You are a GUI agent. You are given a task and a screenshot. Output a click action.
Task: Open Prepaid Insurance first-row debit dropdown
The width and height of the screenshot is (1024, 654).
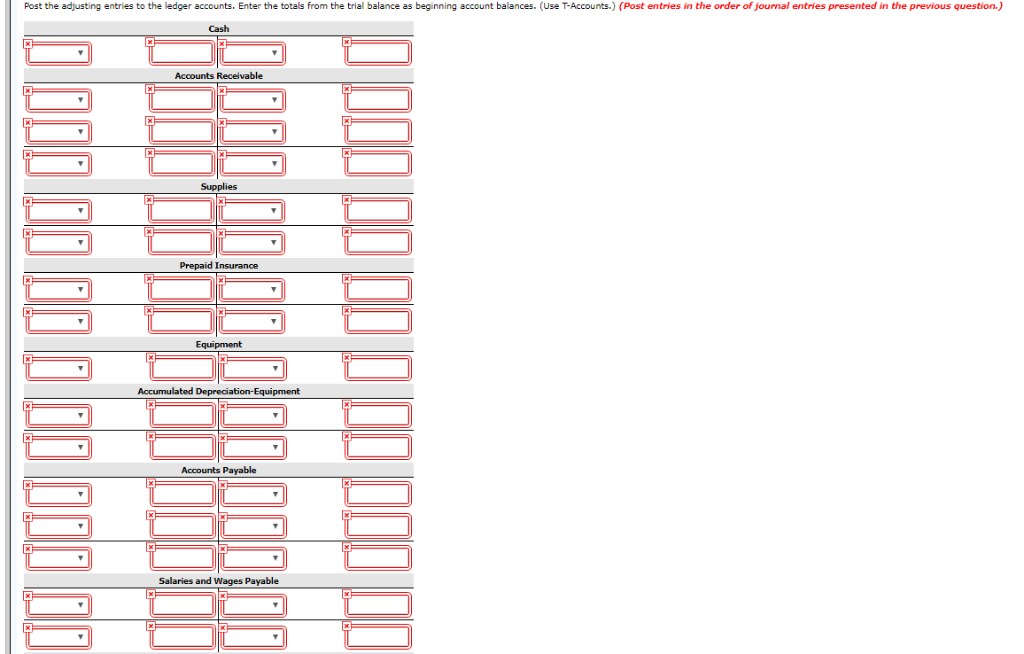pyautogui.click(x=59, y=289)
